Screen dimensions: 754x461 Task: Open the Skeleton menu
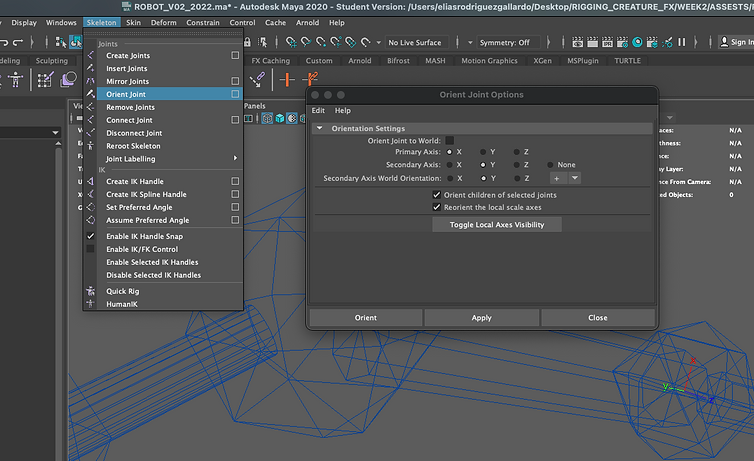coord(101,23)
